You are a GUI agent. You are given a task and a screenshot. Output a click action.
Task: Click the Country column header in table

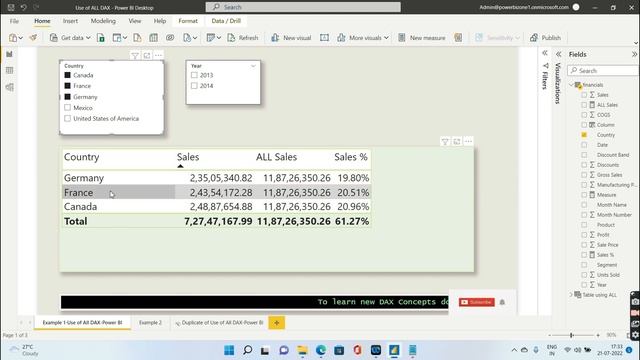(x=82, y=157)
